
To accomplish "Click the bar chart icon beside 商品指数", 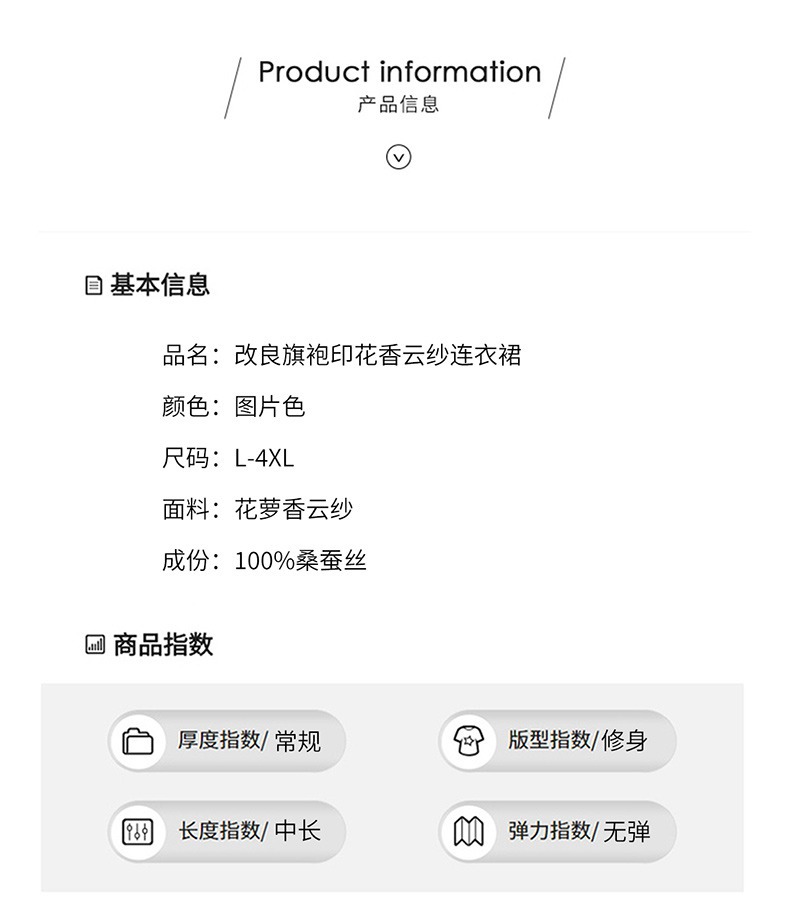I will pos(95,645).
